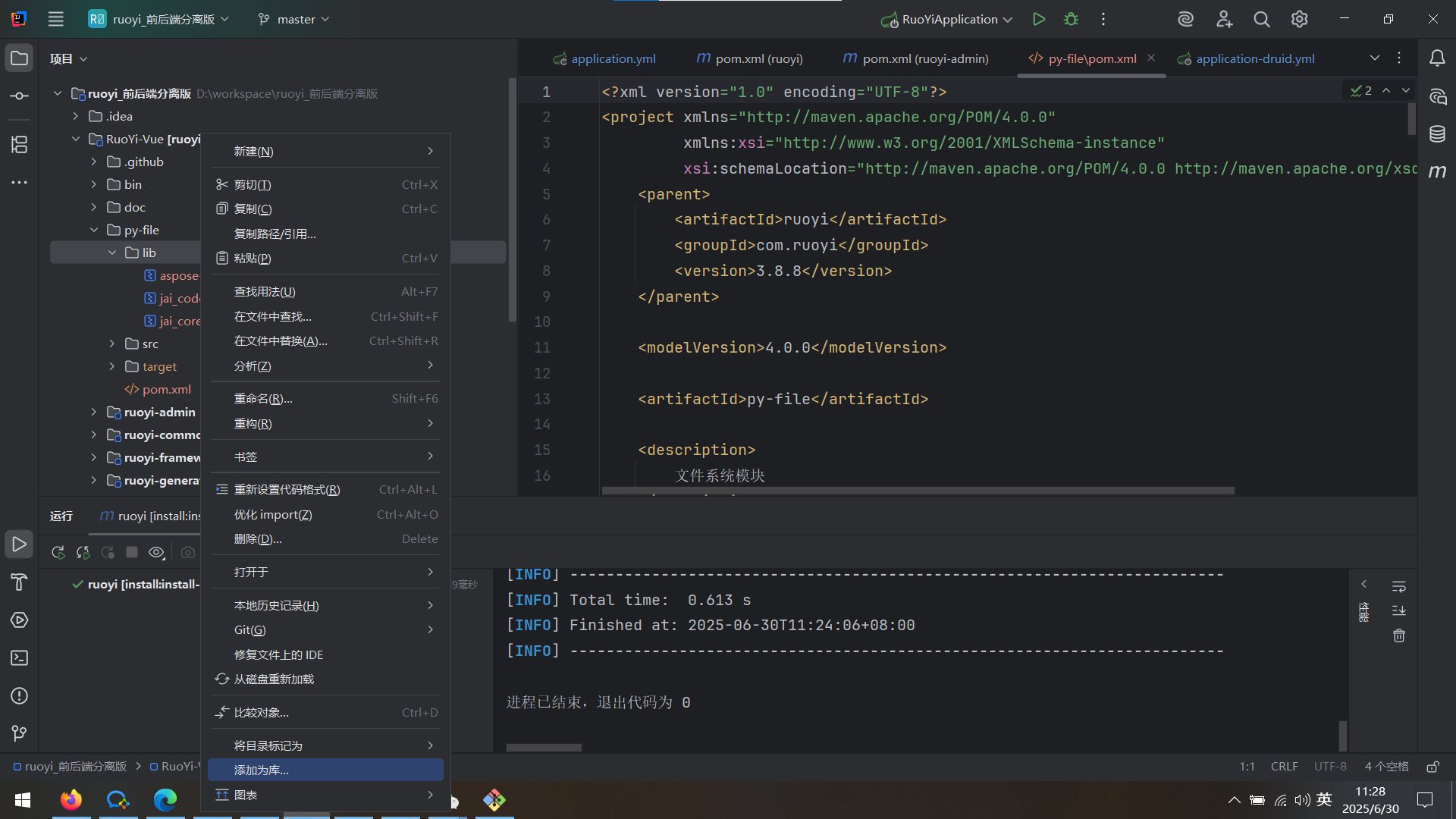The height and width of the screenshot is (819, 1456).
Task: Click the Run RuoYiApplication play icon
Action: click(1038, 19)
